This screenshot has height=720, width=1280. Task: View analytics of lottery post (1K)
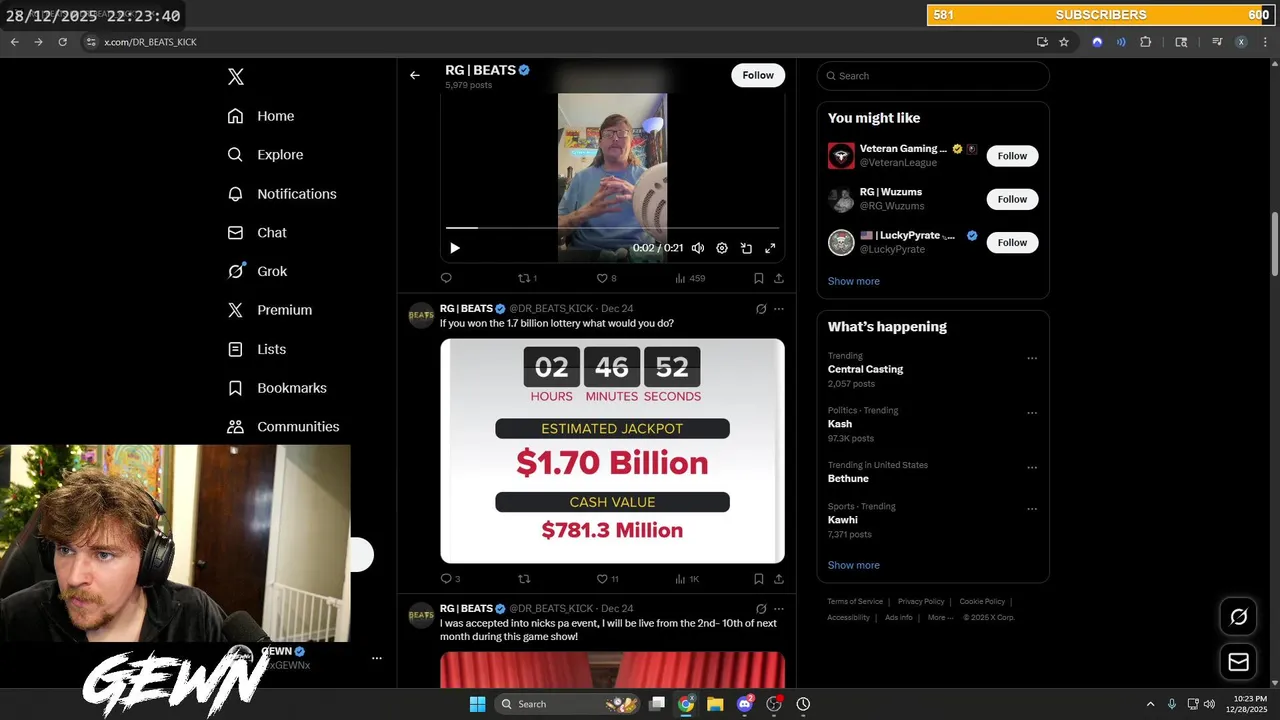(687, 579)
